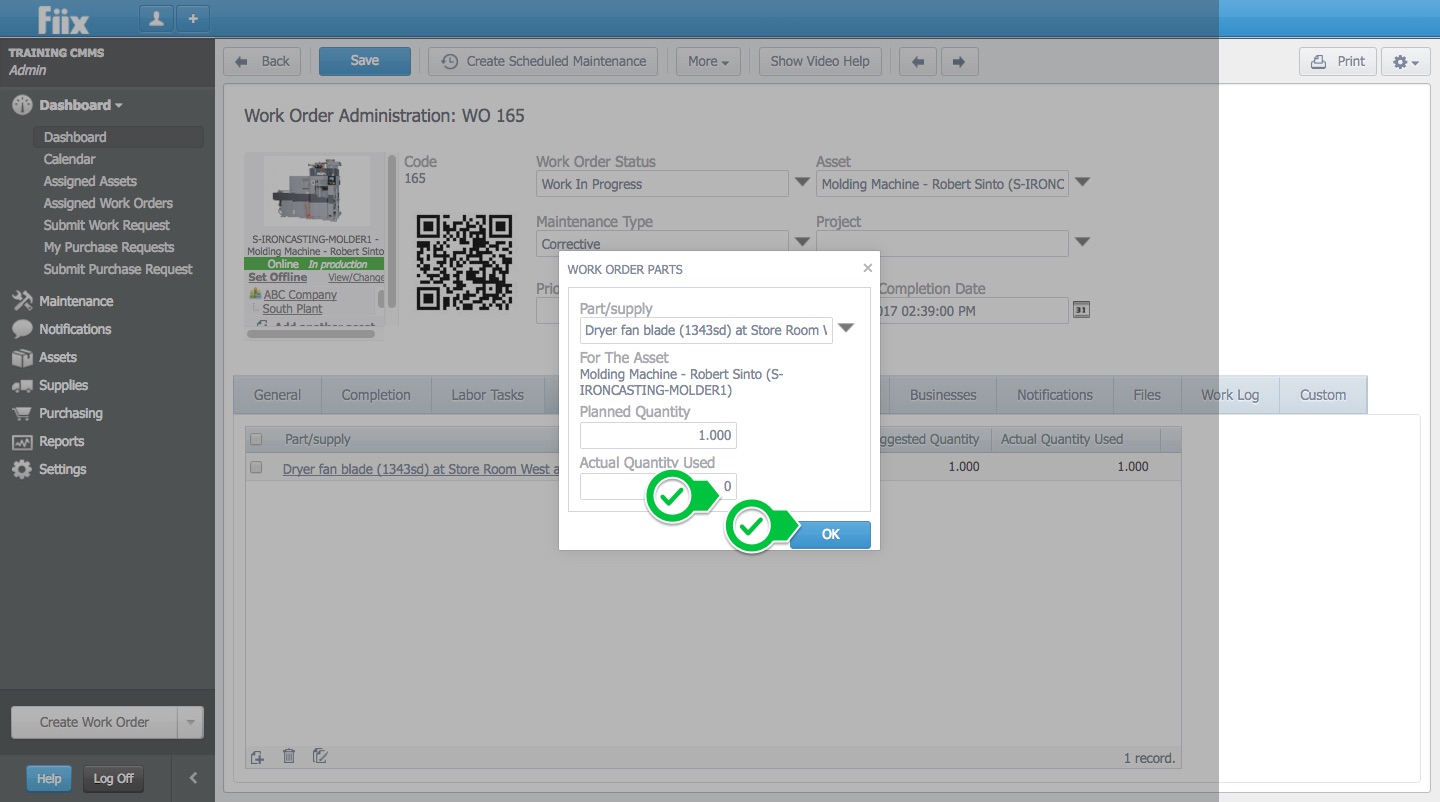This screenshot has width=1440, height=802.
Task: Click the Create Work Order button
Action: point(94,722)
